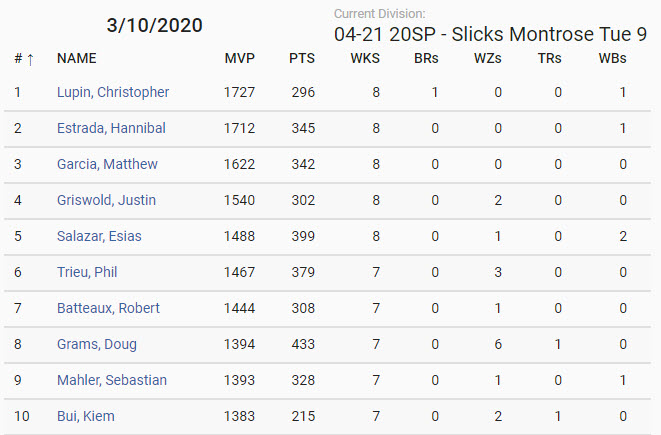Sort by PTS column header

tap(302, 58)
